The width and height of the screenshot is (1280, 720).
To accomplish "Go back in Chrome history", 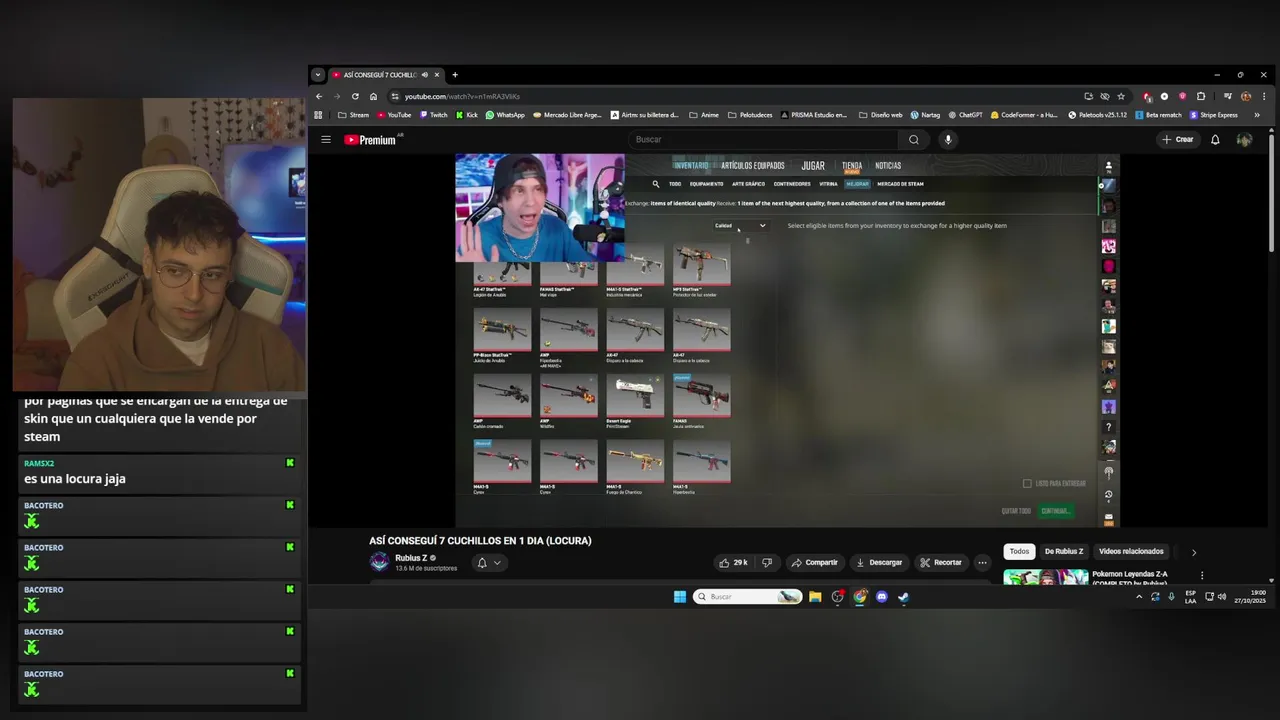I will pyautogui.click(x=319, y=97).
